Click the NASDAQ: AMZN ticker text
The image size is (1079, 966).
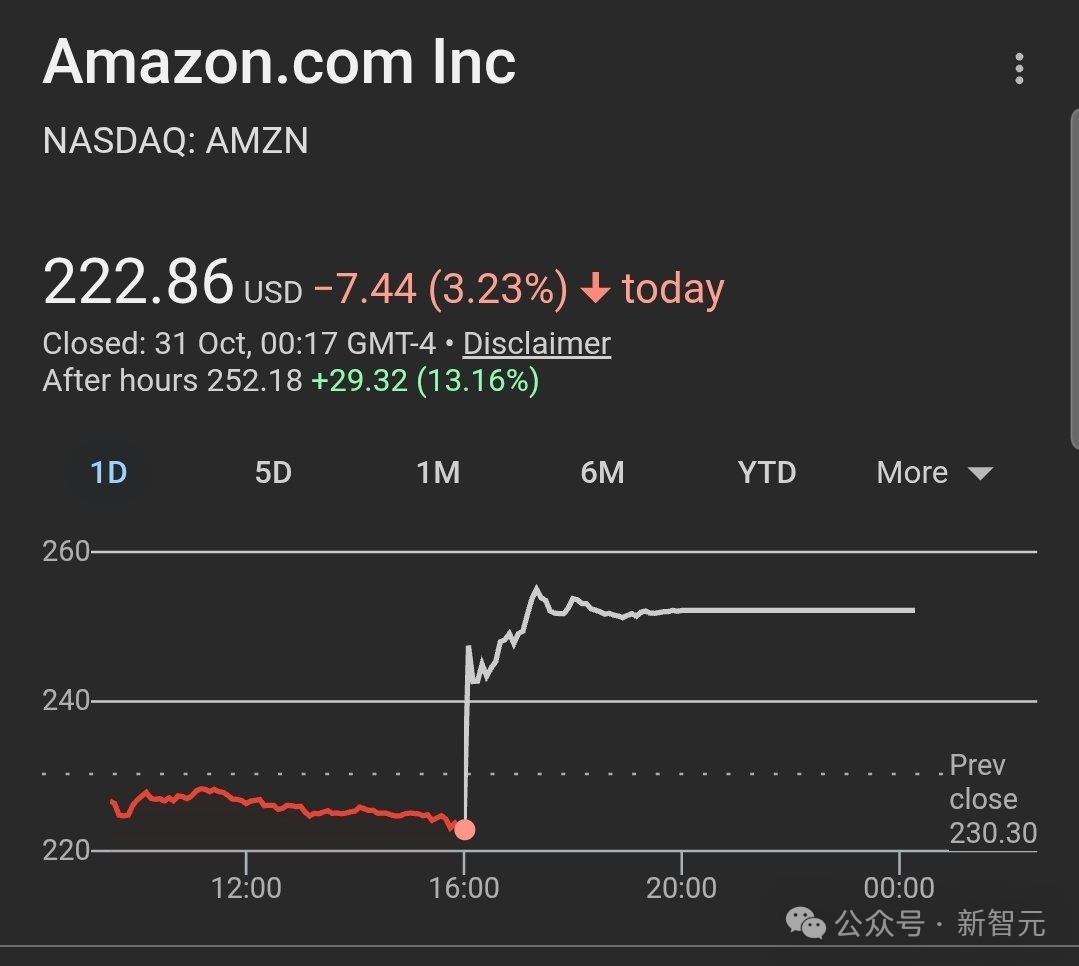tap(175, 141)
